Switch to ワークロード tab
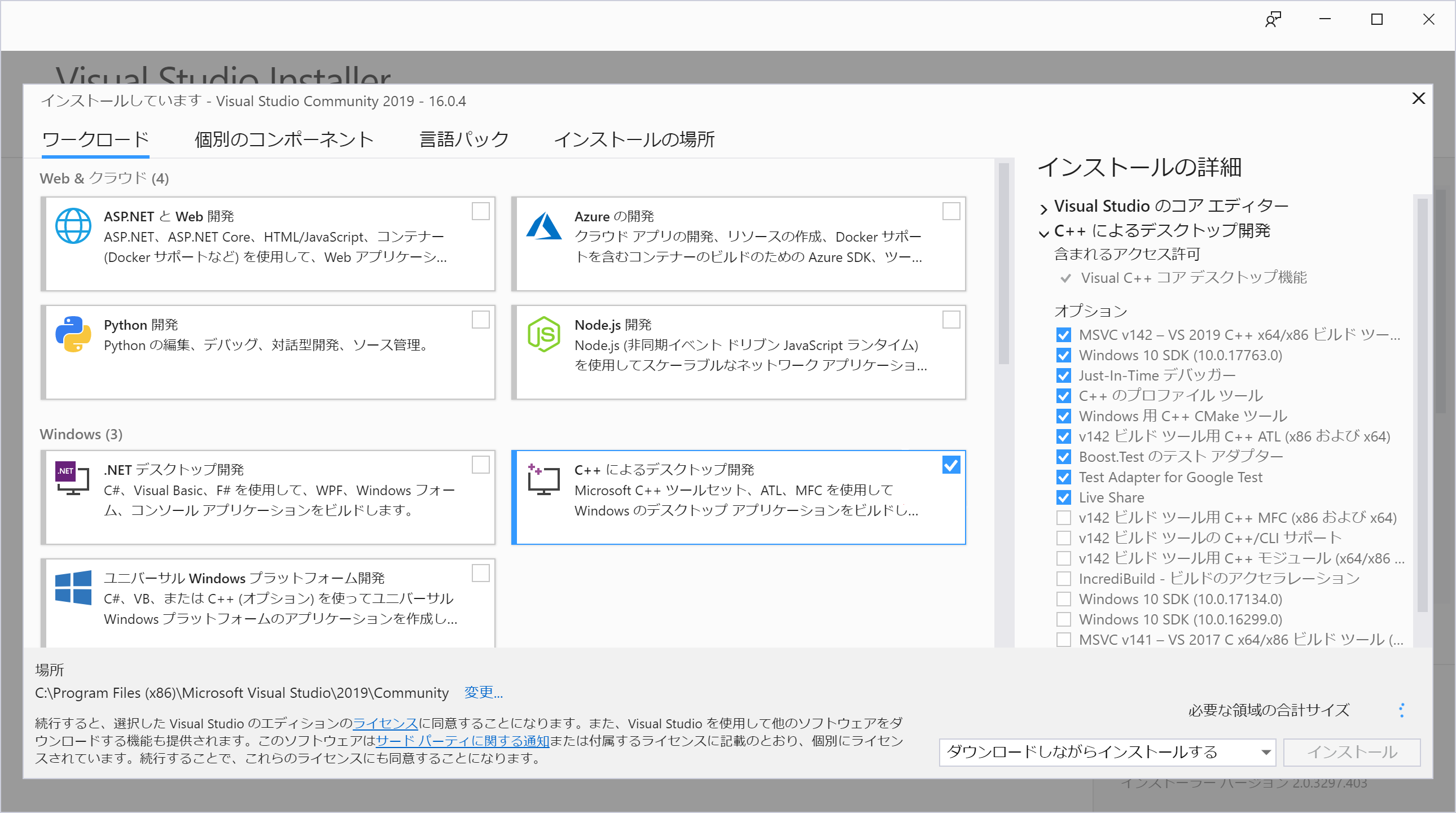1456x813 pixels. 95,139
